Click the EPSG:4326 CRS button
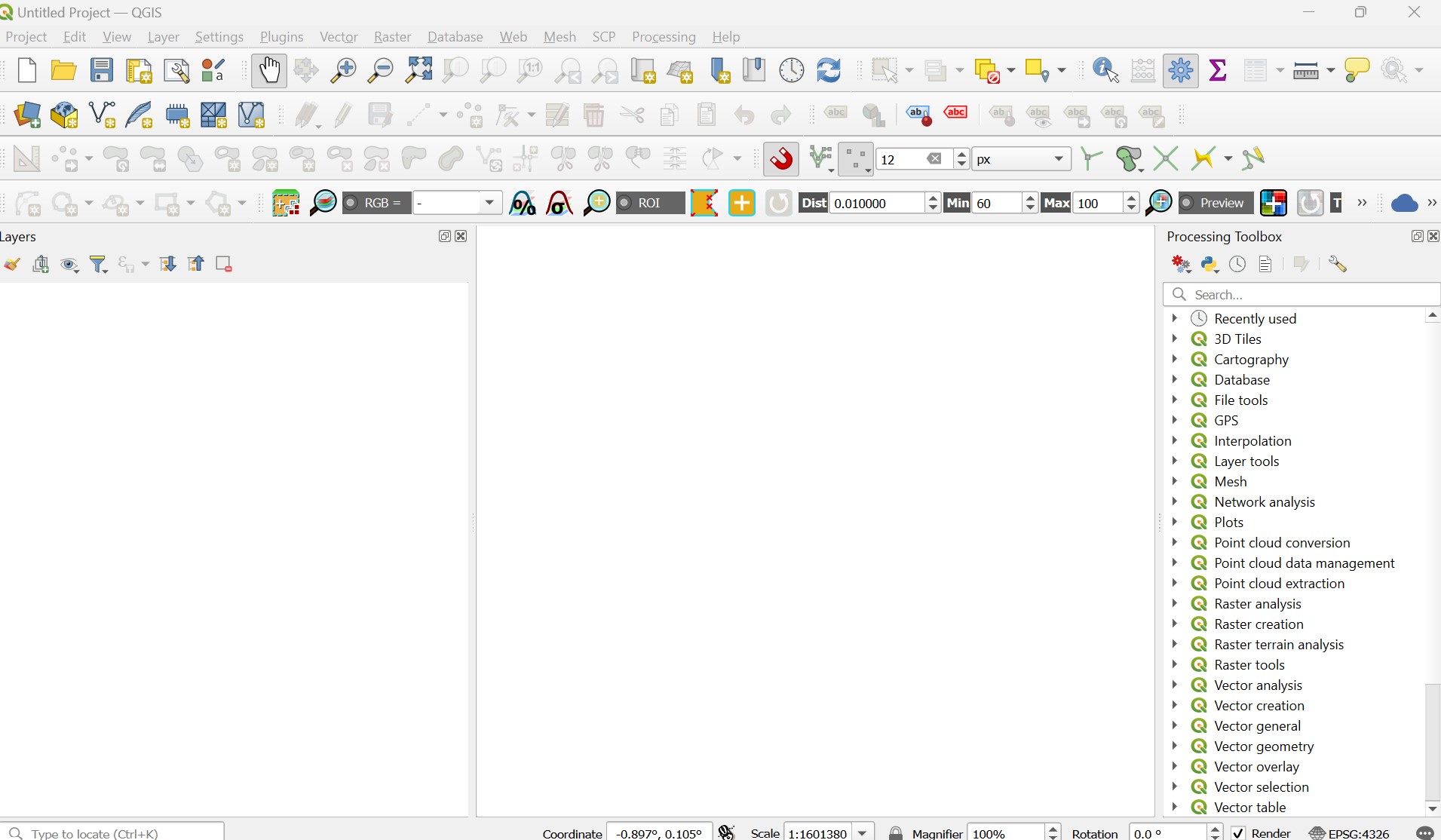 coord(1350,832)
